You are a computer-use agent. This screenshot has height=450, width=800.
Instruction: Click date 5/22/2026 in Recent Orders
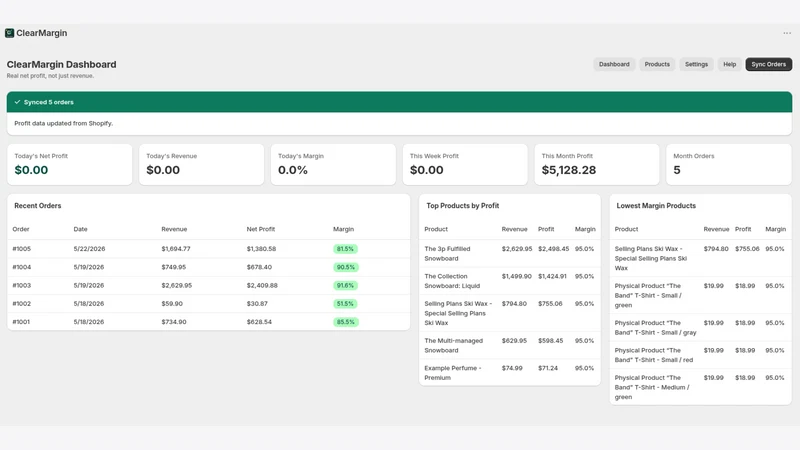(x=89, y=249)
